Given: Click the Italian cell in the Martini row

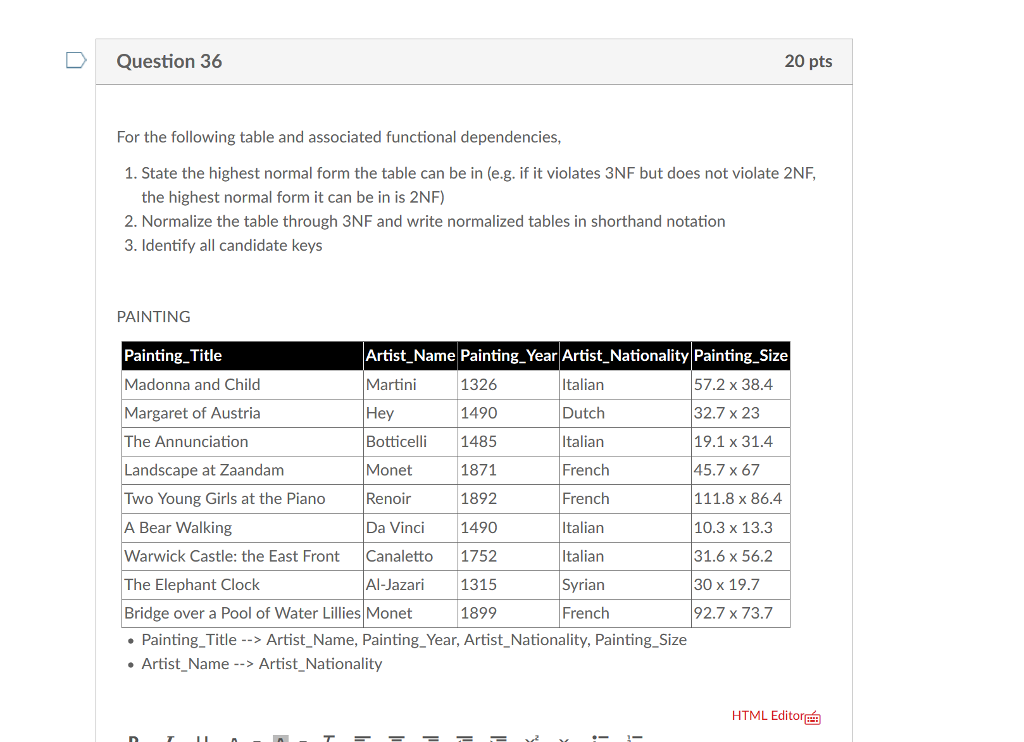Looking at the screenshot, I should [x=625, y=385].
